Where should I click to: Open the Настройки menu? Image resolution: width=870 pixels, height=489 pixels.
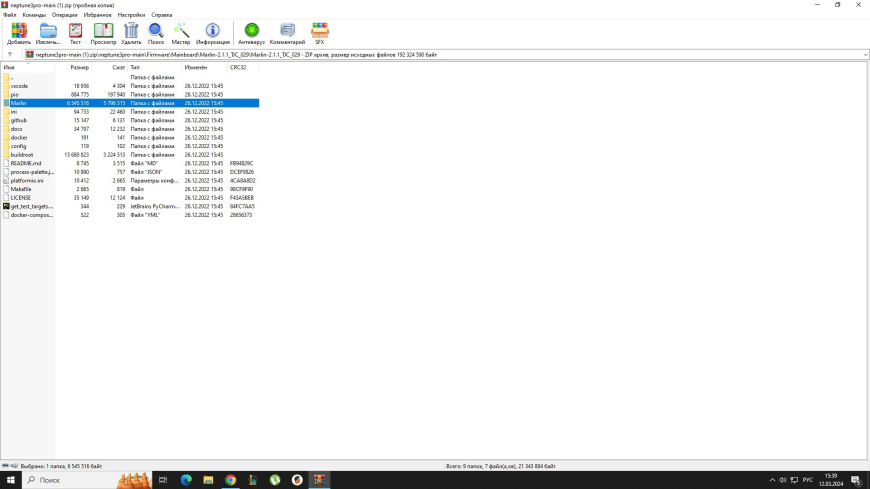click(131, 15)
